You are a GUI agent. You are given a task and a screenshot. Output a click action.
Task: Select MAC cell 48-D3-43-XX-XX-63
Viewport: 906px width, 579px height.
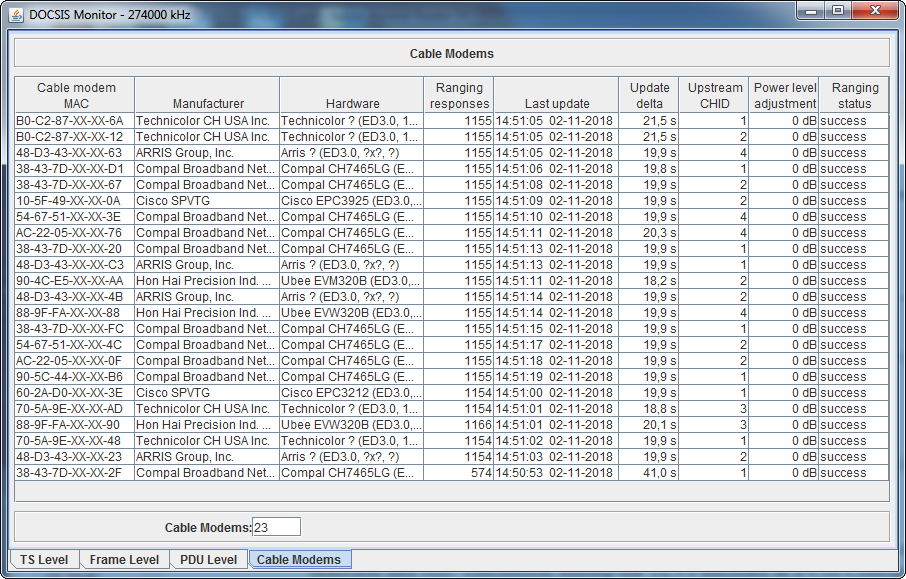(x=75, y=153)
